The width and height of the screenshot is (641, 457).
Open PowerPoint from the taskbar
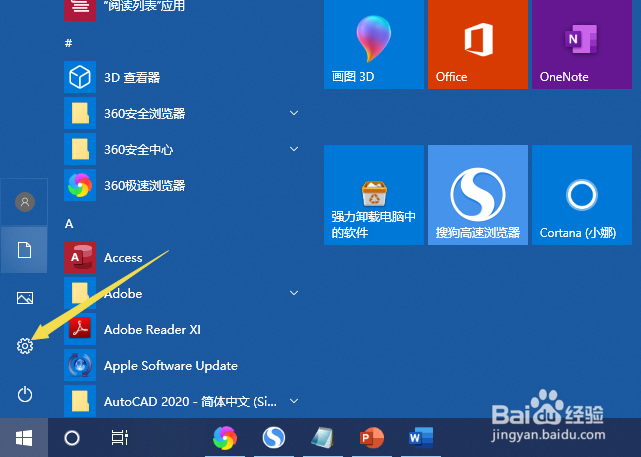click(x=372, y=438)
